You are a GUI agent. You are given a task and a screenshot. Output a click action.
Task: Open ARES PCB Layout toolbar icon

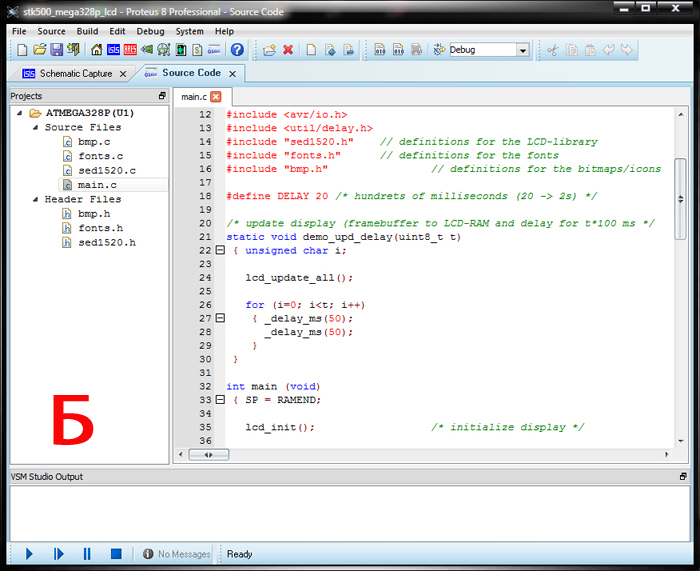pyautogui.click(x=130, y=50)
